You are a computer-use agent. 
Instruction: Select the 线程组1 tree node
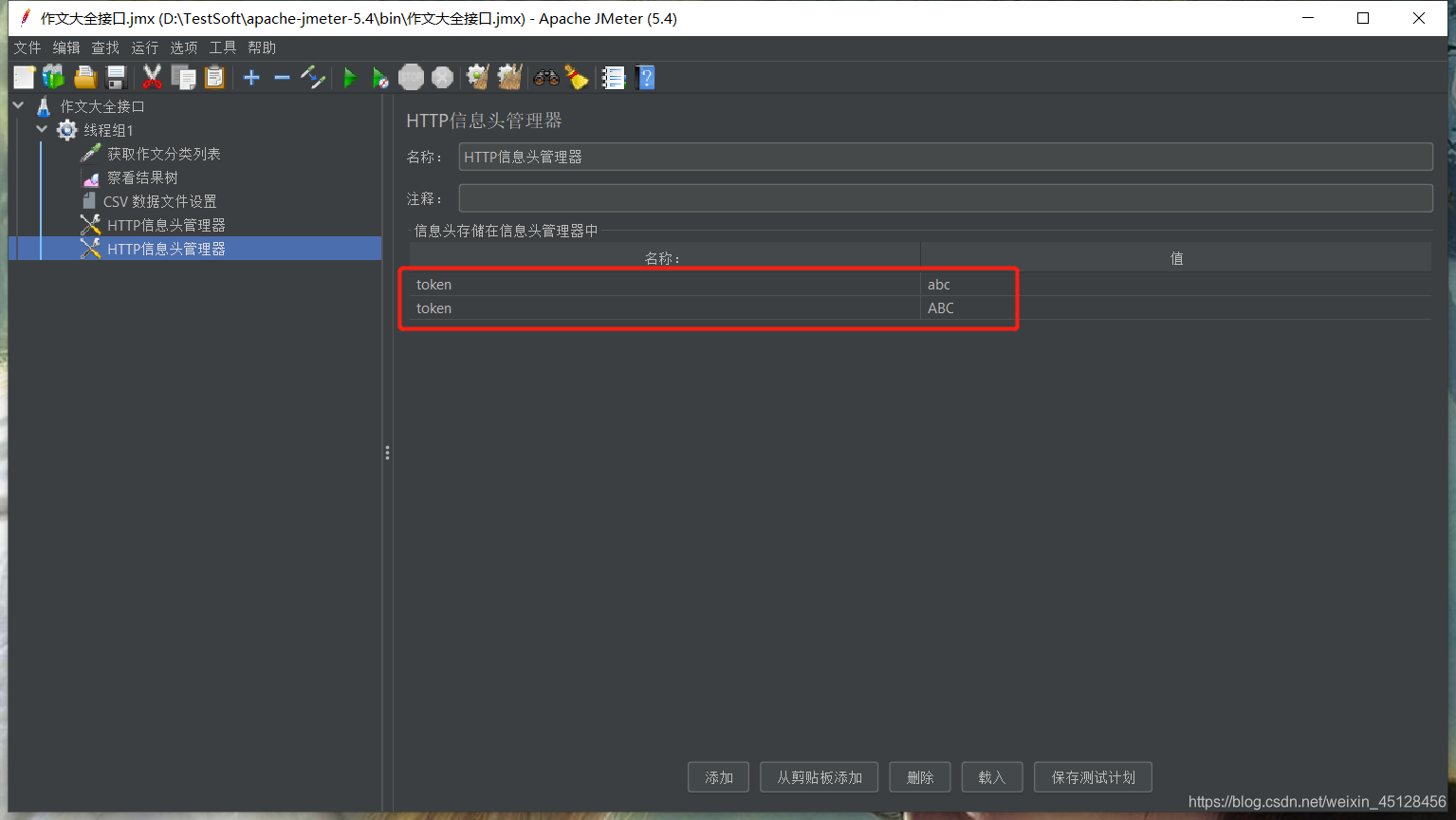click(108, 130)
